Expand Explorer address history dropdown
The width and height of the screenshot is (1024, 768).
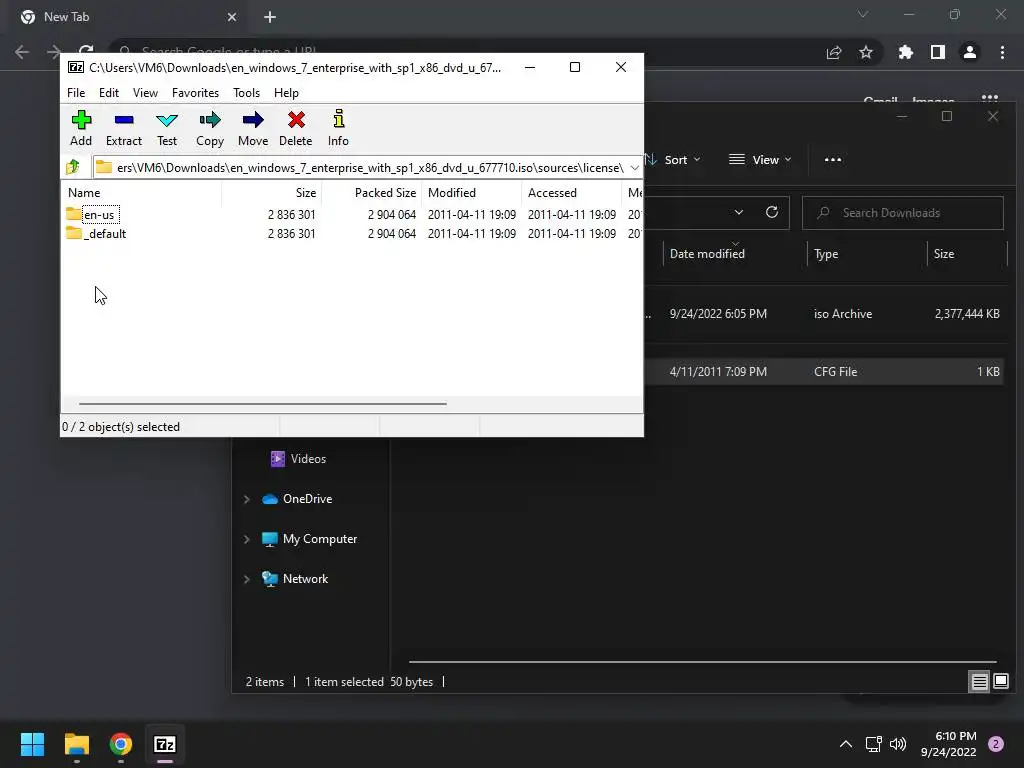pyautogui.click(x=739, y=213)
